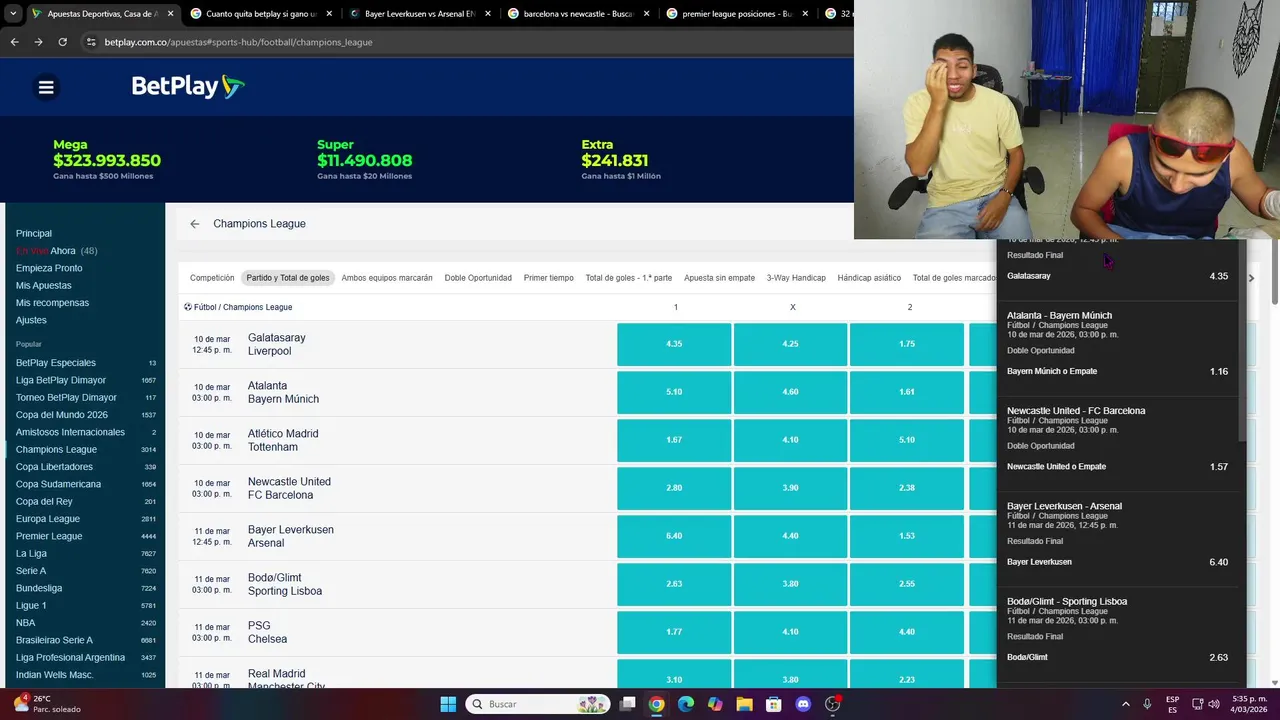
Task: Go back using Champions League back arrow
Action: 195,224
